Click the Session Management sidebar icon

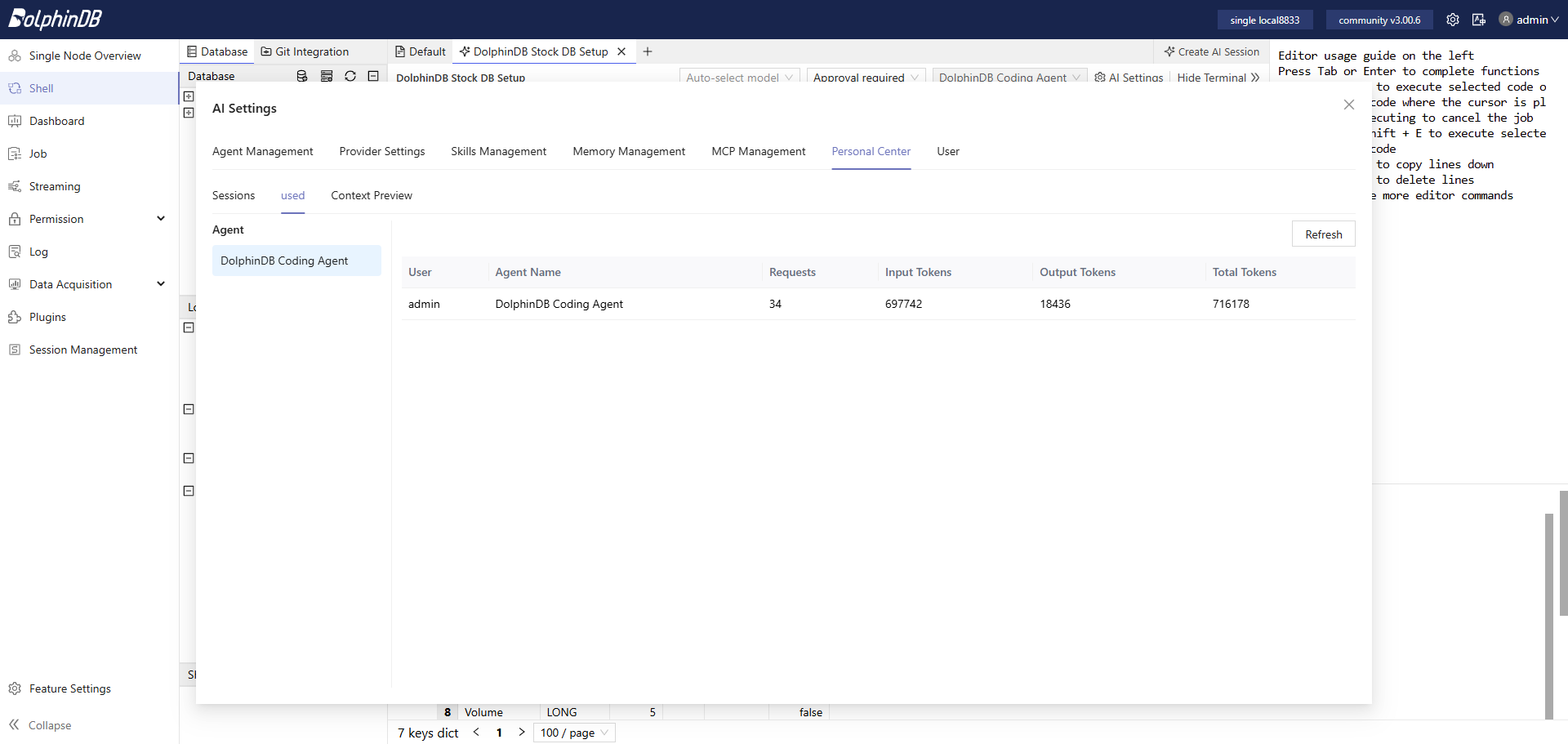coord(15,350)
